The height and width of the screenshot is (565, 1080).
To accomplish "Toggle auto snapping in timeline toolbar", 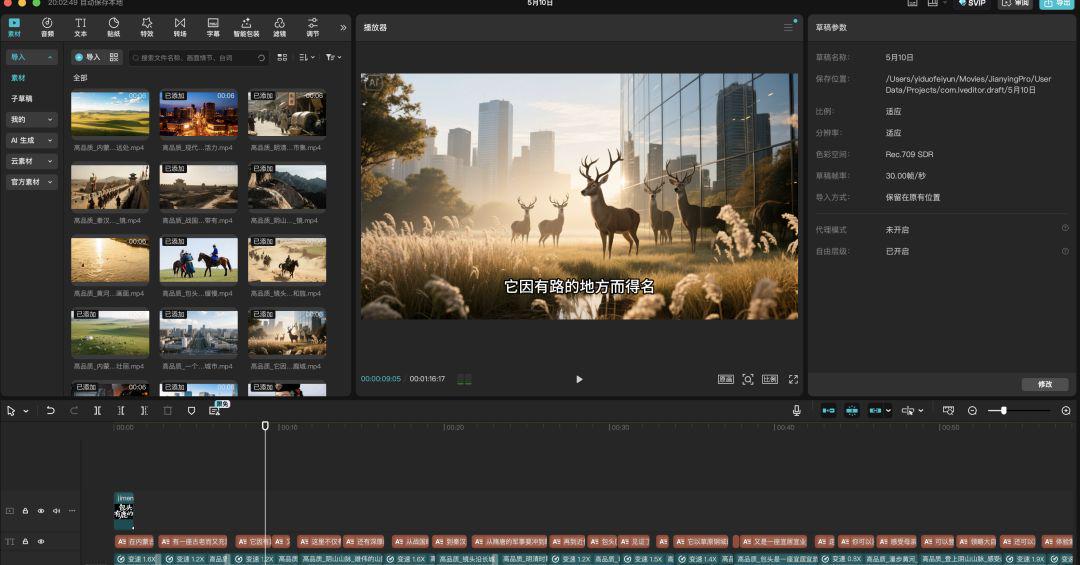I will click(x=852, y=411).
